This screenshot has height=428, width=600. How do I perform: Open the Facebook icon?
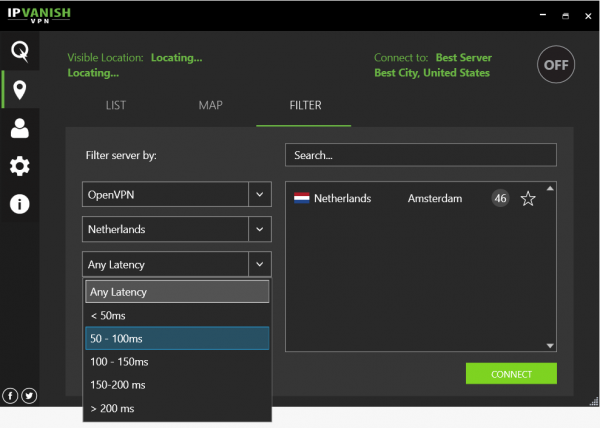click(10, 395)
